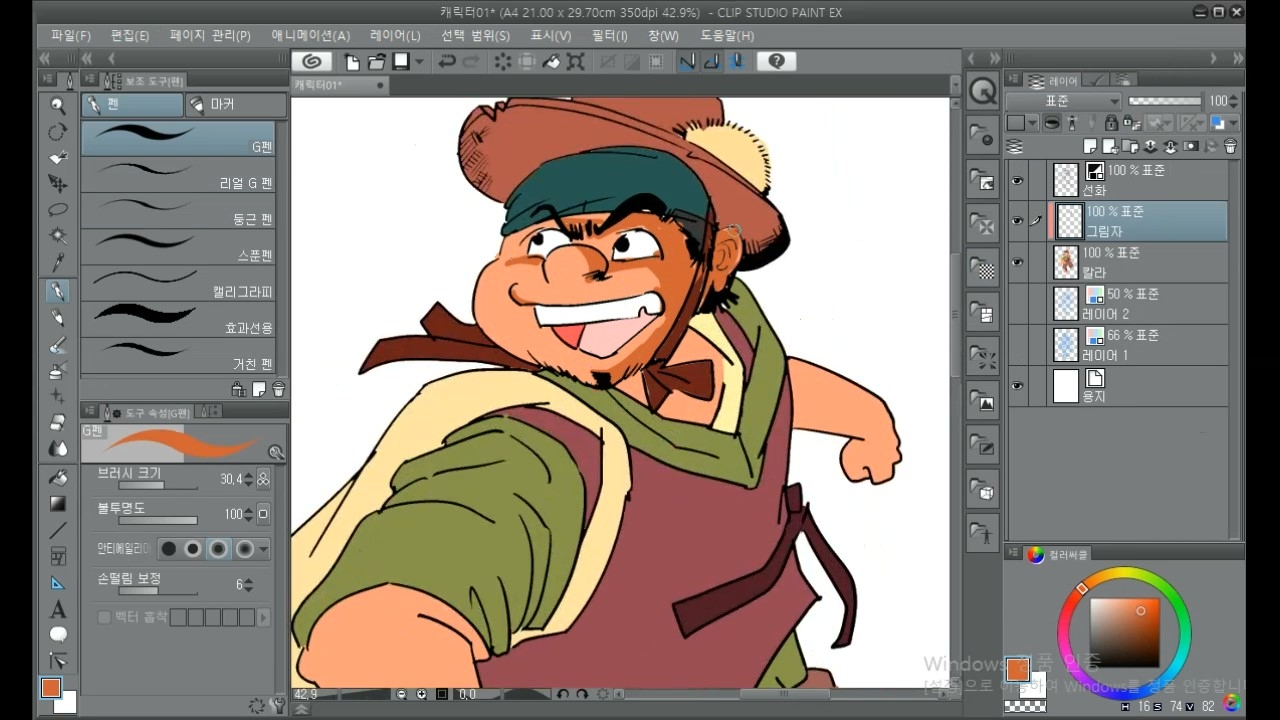Open CLIP STUDIO launcher icon
Screen dimensions: 1280x720
click(311, 61)
